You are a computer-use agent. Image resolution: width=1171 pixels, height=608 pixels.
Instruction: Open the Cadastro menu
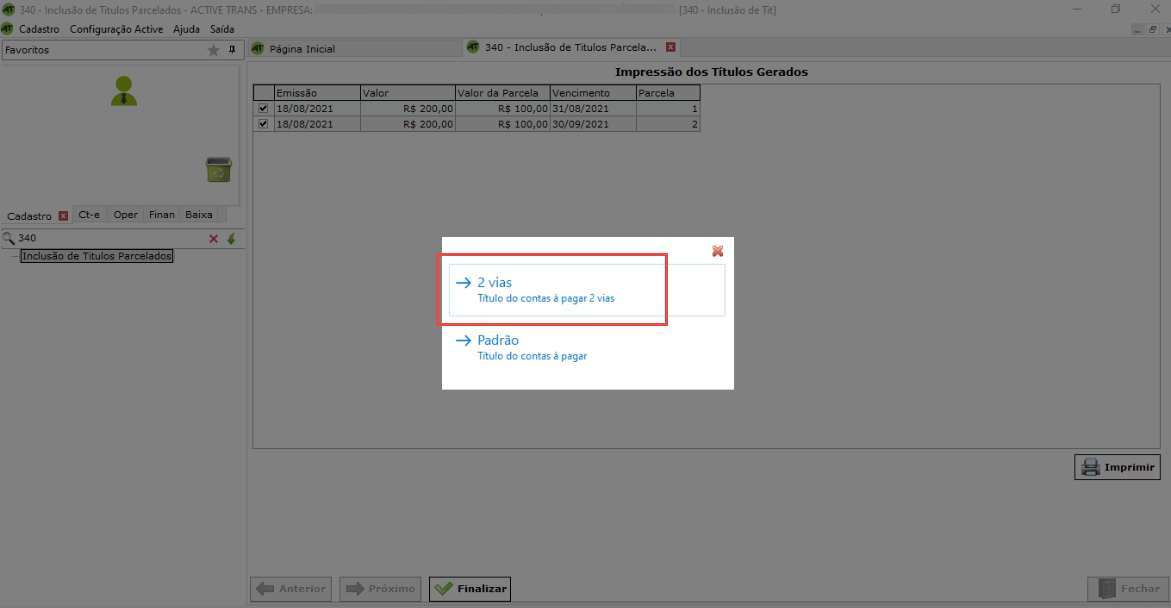(39, 29)
